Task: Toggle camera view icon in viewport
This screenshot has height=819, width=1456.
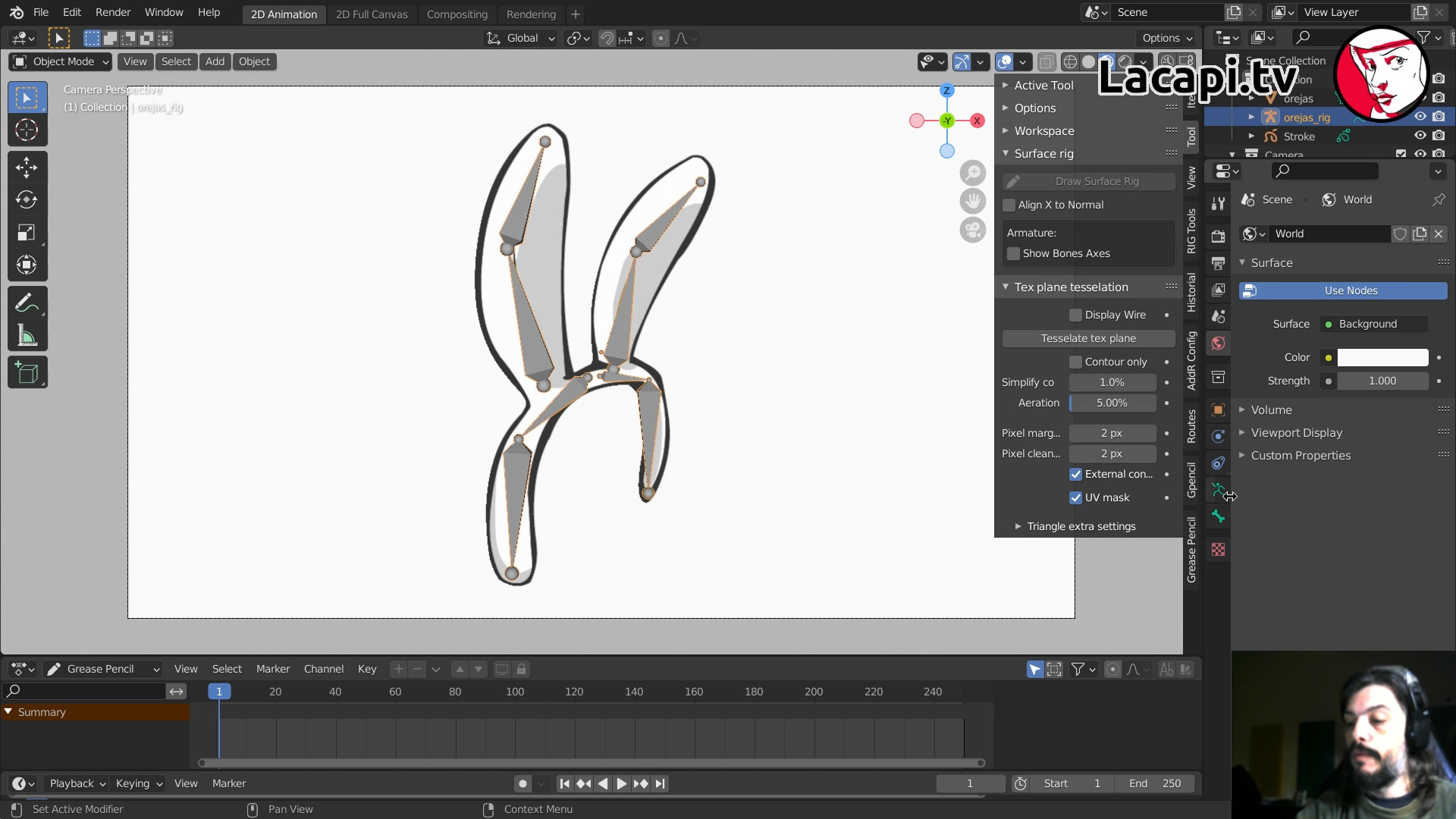Action: pyautogui.click(x=972, y=229)
